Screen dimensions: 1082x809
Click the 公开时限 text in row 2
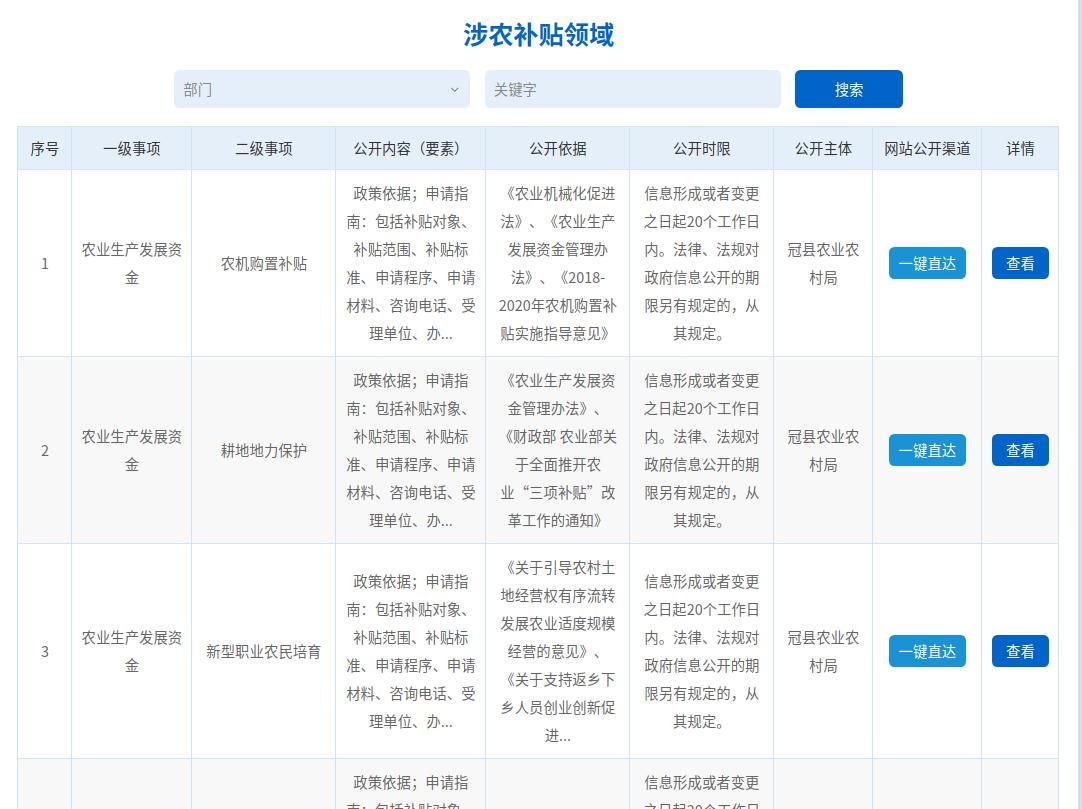click(702, 451)
